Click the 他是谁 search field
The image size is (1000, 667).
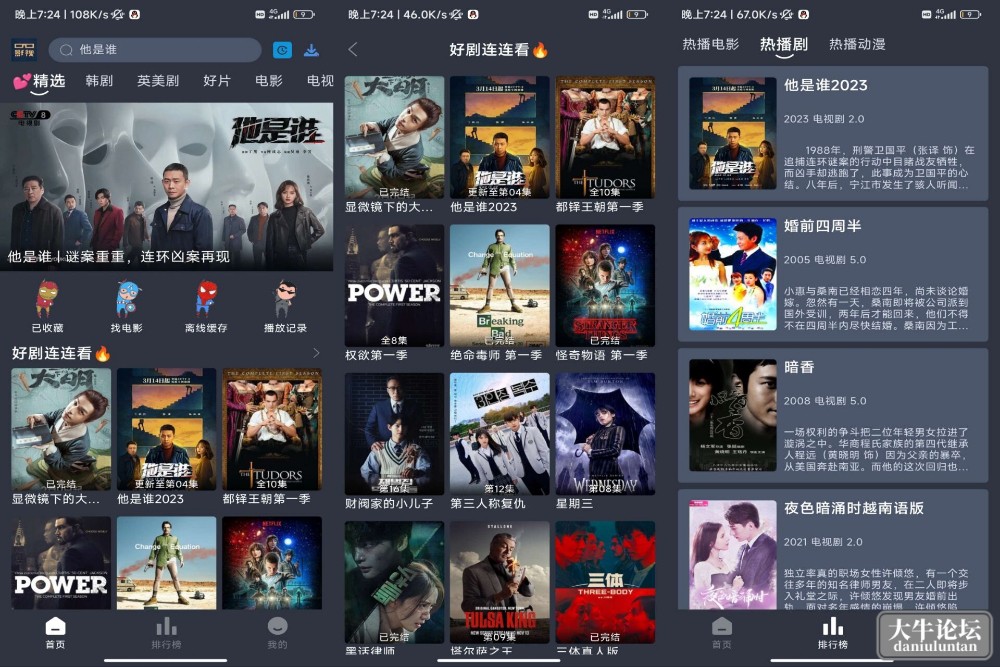pos(155,50)
